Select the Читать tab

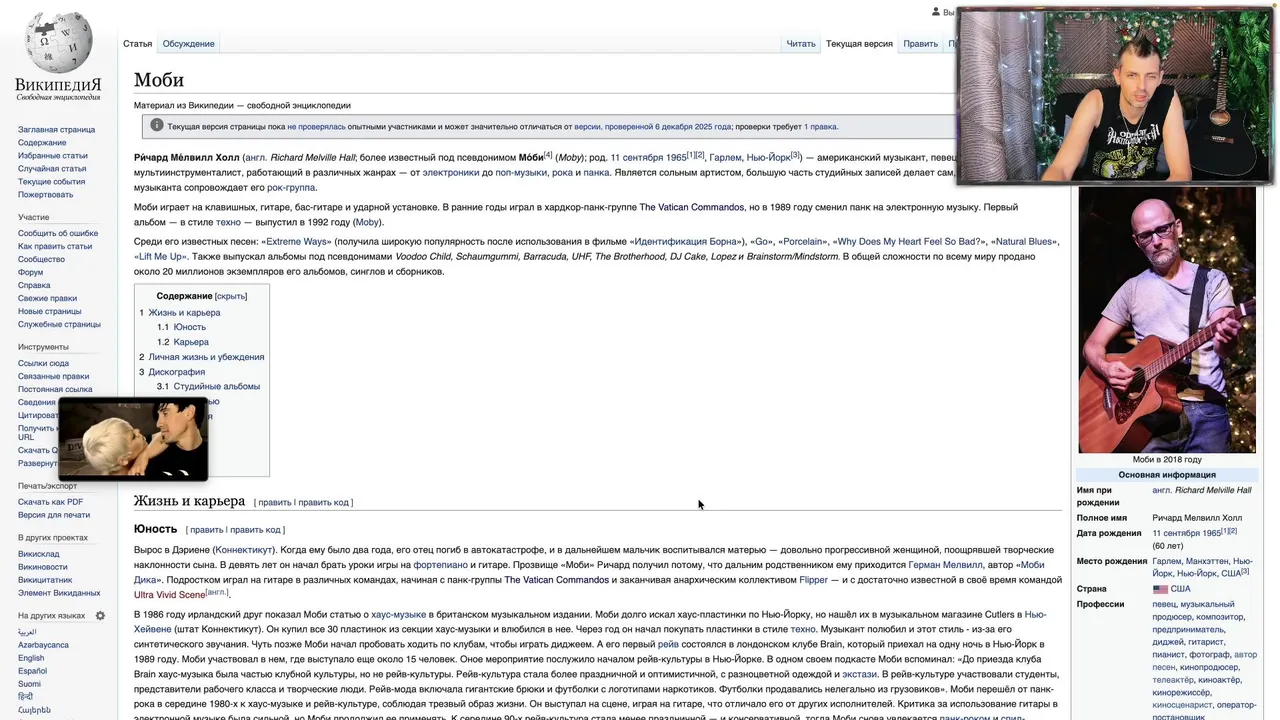[x=801, y=44]
